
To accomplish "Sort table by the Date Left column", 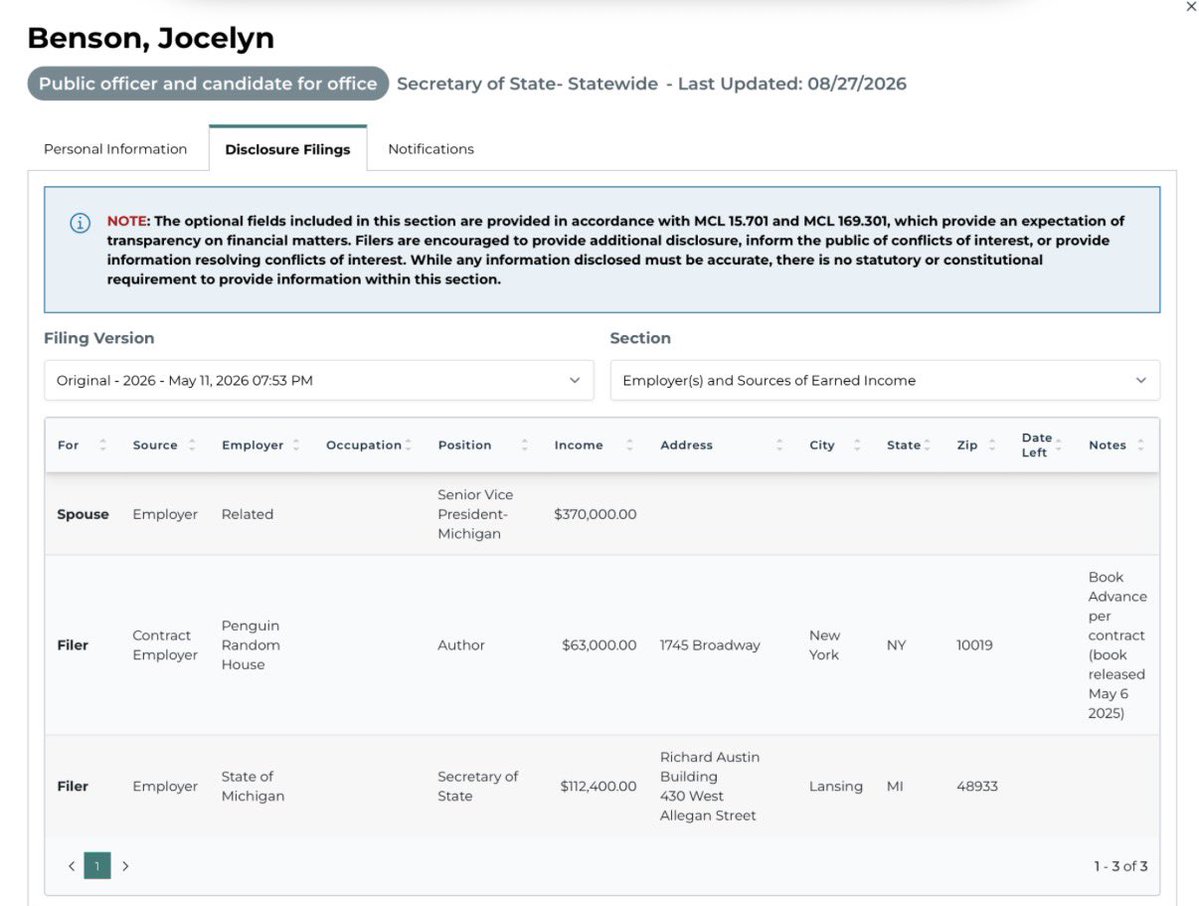I will 1058,445.
